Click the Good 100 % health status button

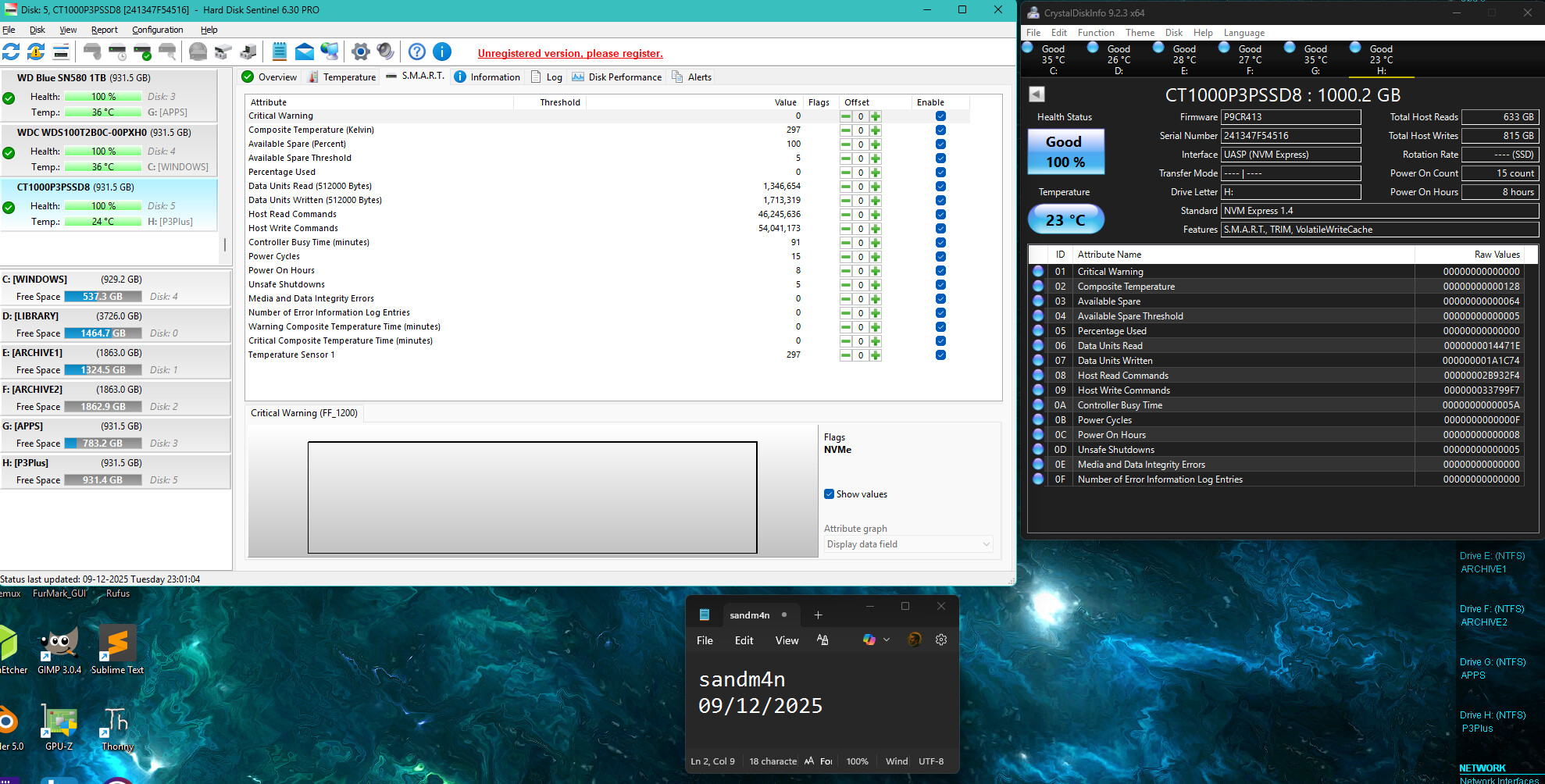tap(1064, 151)
